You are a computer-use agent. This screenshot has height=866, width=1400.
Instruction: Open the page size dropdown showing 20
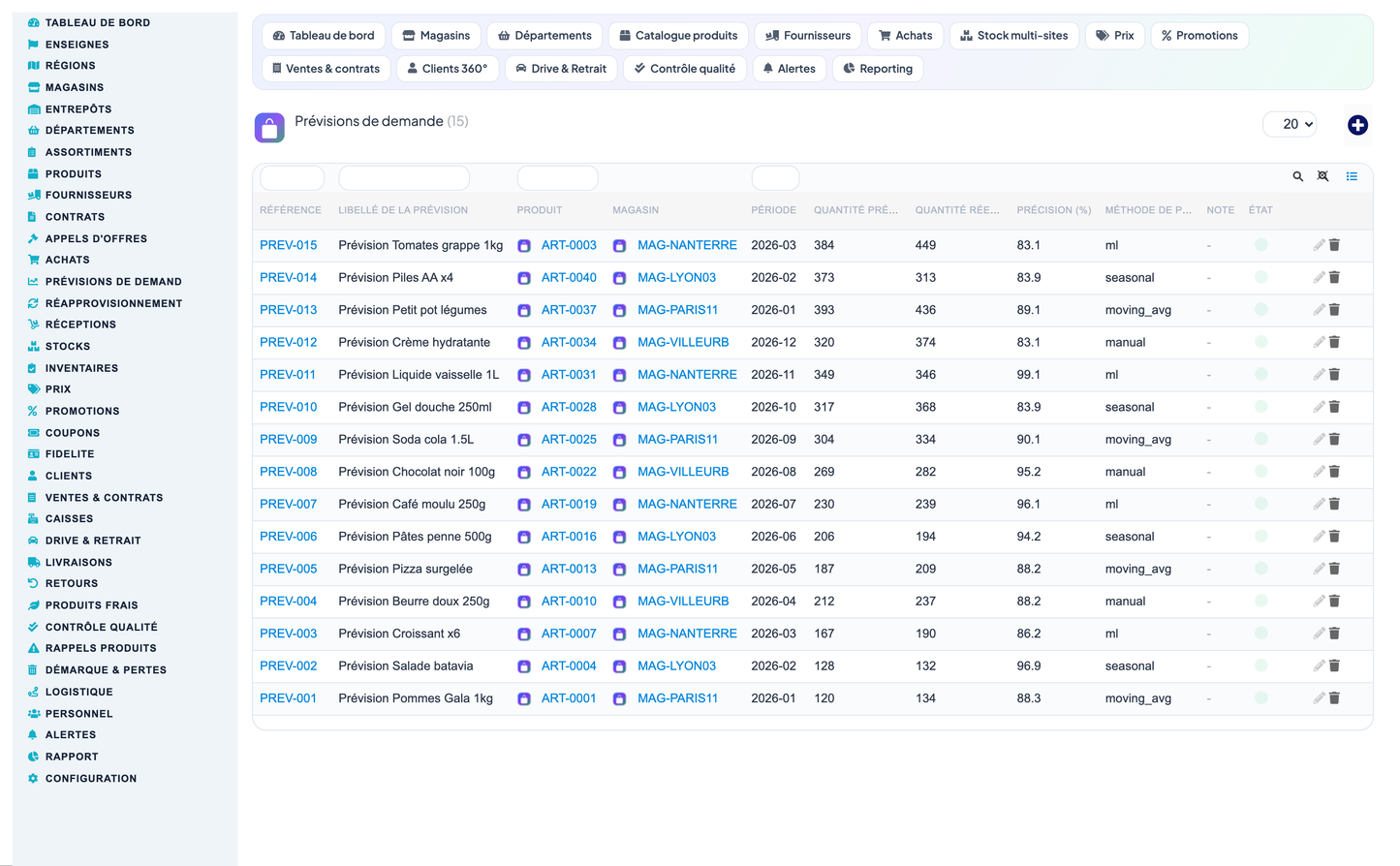point(1290,124)
